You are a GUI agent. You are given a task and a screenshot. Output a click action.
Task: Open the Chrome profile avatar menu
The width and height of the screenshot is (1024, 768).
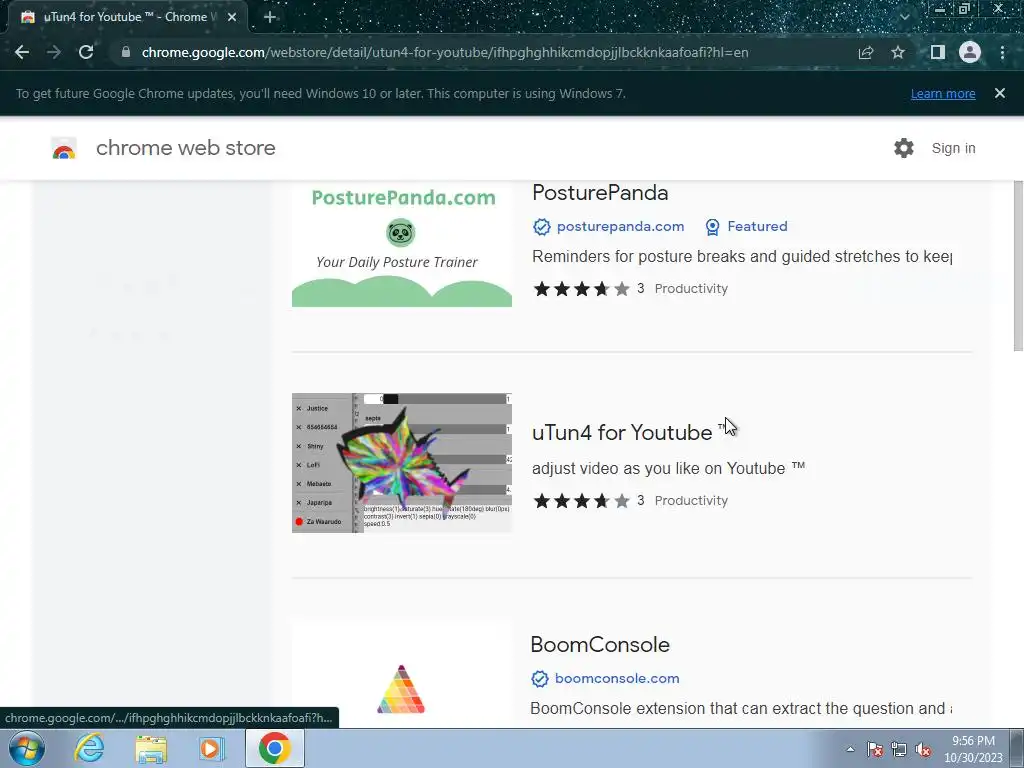click(x=970, y=52)
